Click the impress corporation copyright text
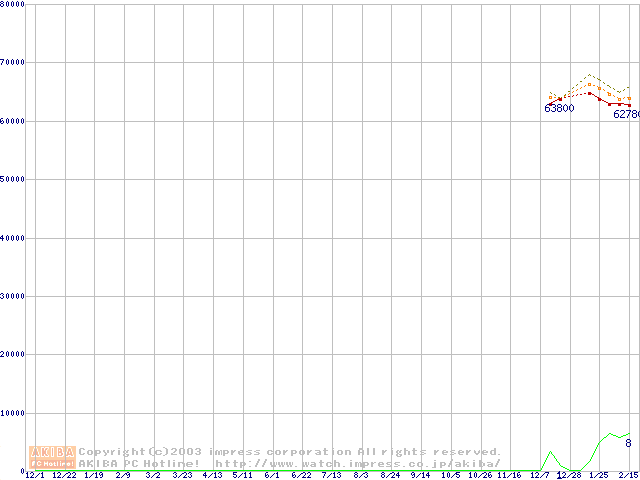The width and height of the screenshot is (640, 480). tap(290, 452)
